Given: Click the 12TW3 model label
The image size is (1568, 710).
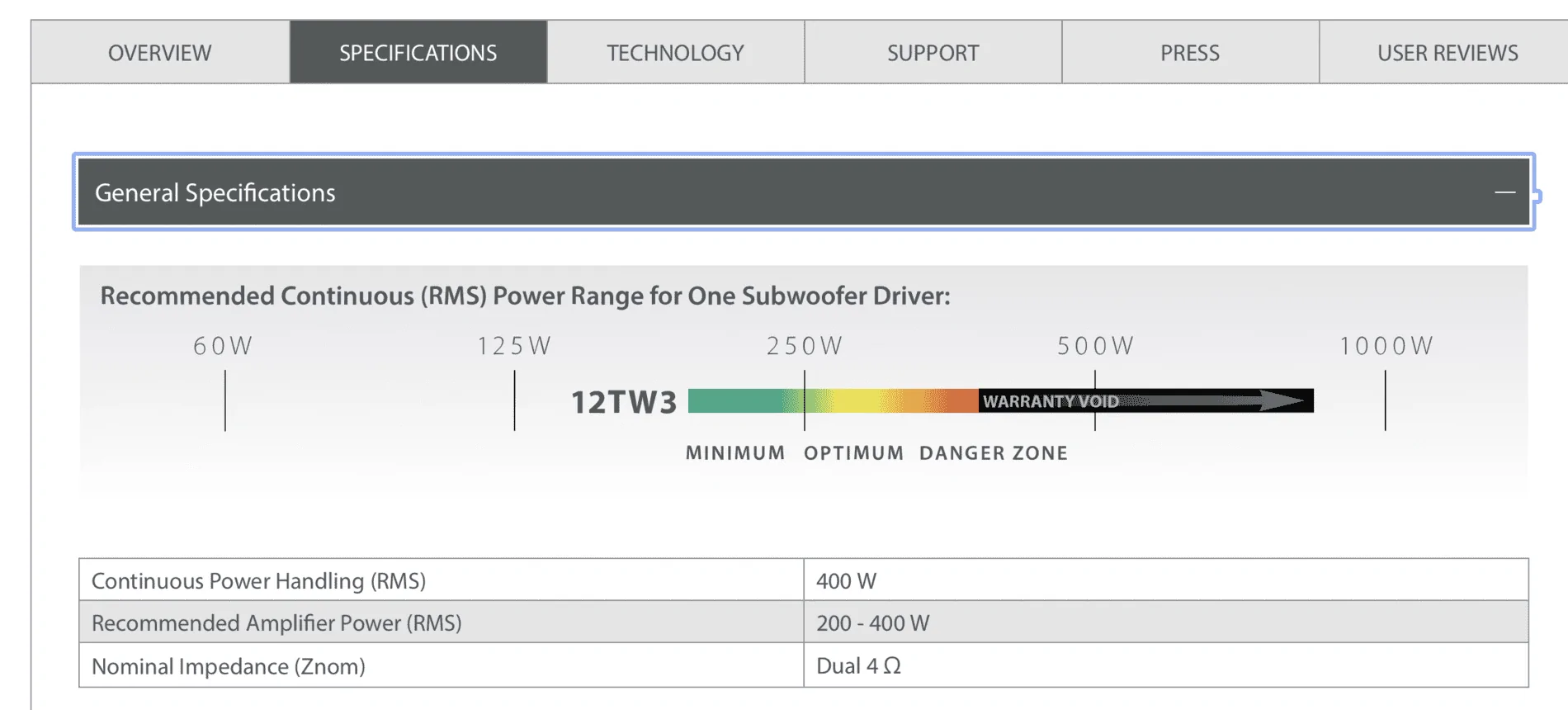Looking at the screenshot, I should point(624,402).
